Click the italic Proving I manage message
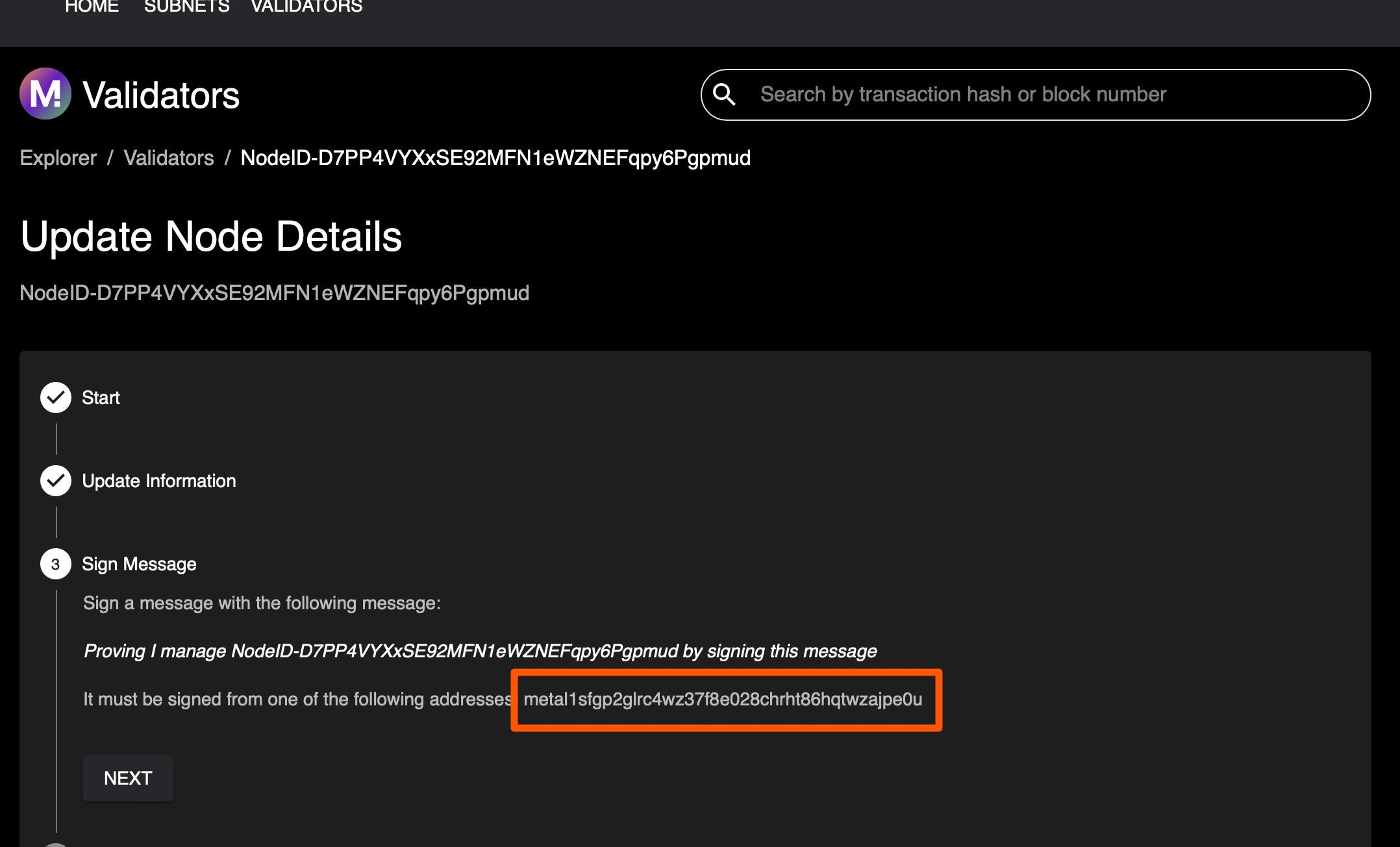 (480, 651)
